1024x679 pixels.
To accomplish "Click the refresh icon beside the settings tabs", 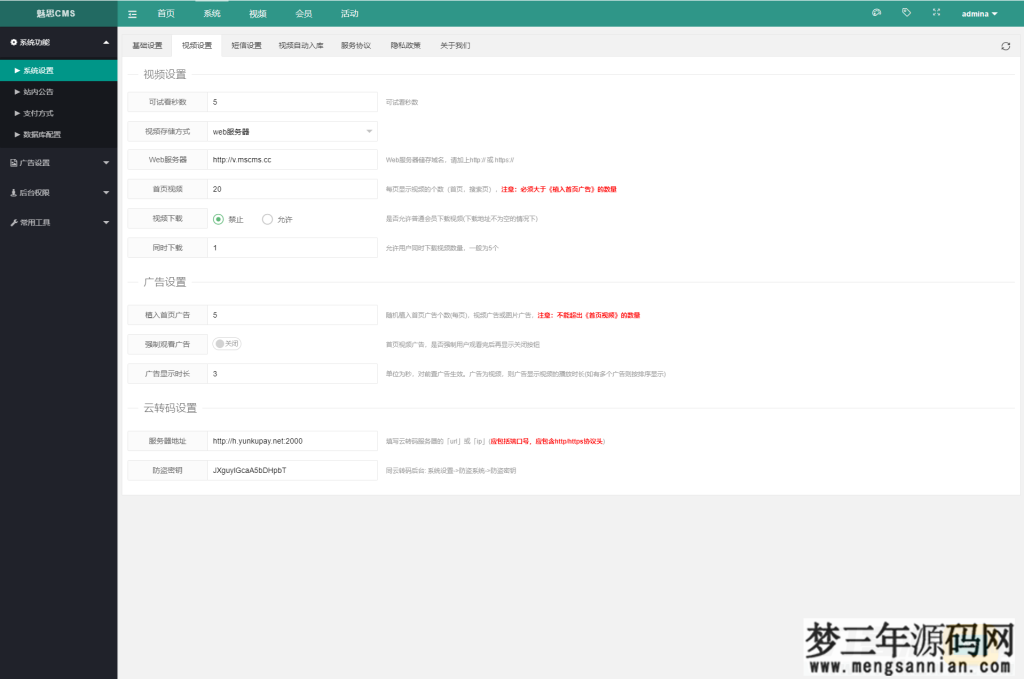I will point(1004,45).
